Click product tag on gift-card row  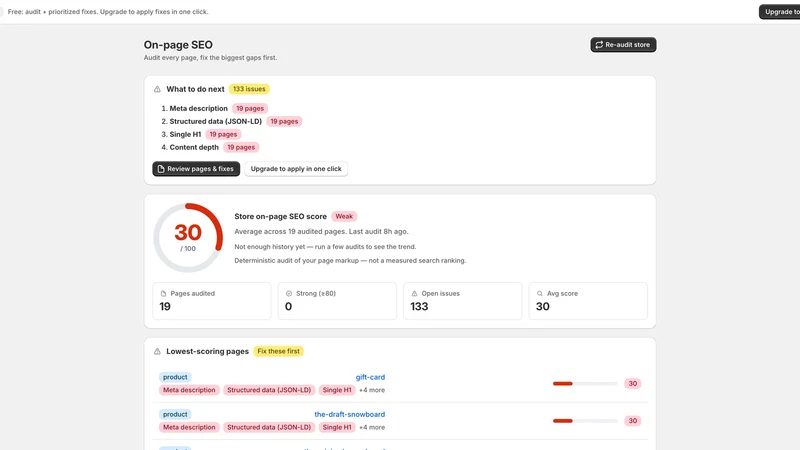click(175, 377)
